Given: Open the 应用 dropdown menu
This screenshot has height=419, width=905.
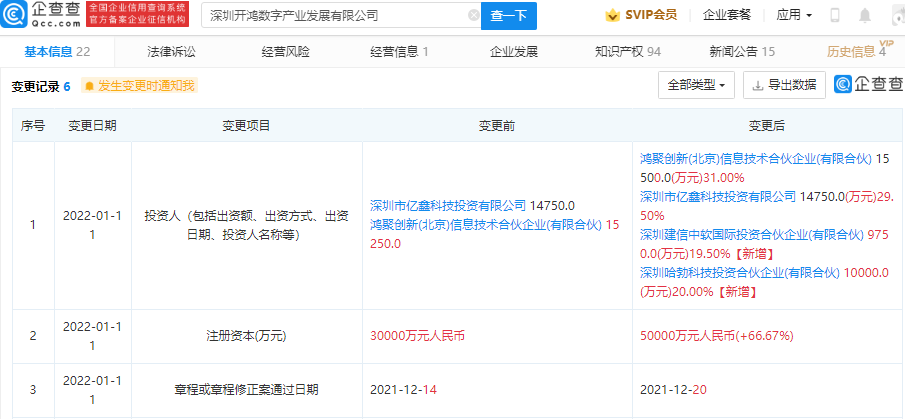Looking at the screenshot, I should (794, 16).
